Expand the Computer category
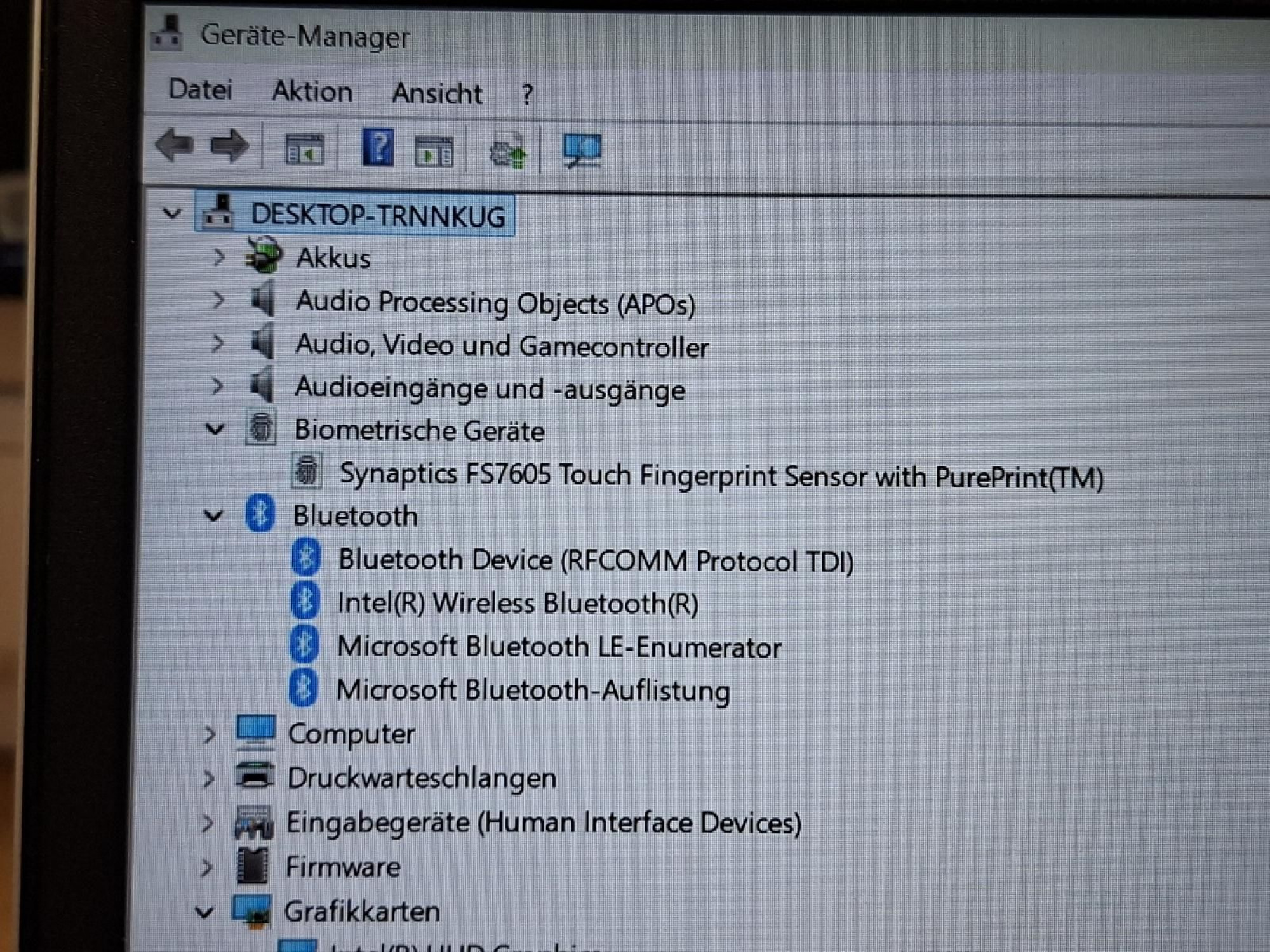The width and height of the screenshot is (1270, 952). click(x=210, y=734)
